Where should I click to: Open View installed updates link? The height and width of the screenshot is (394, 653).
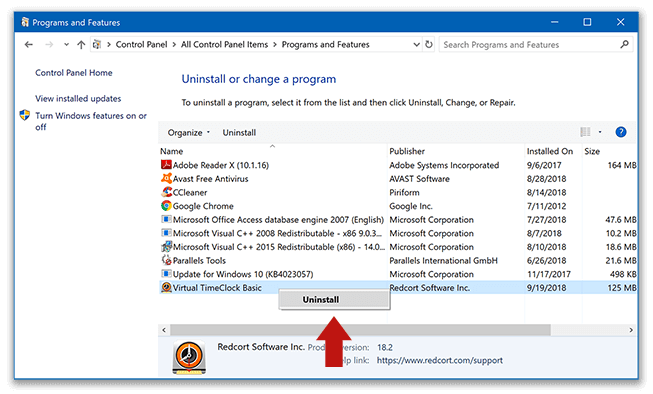point(78,98)
